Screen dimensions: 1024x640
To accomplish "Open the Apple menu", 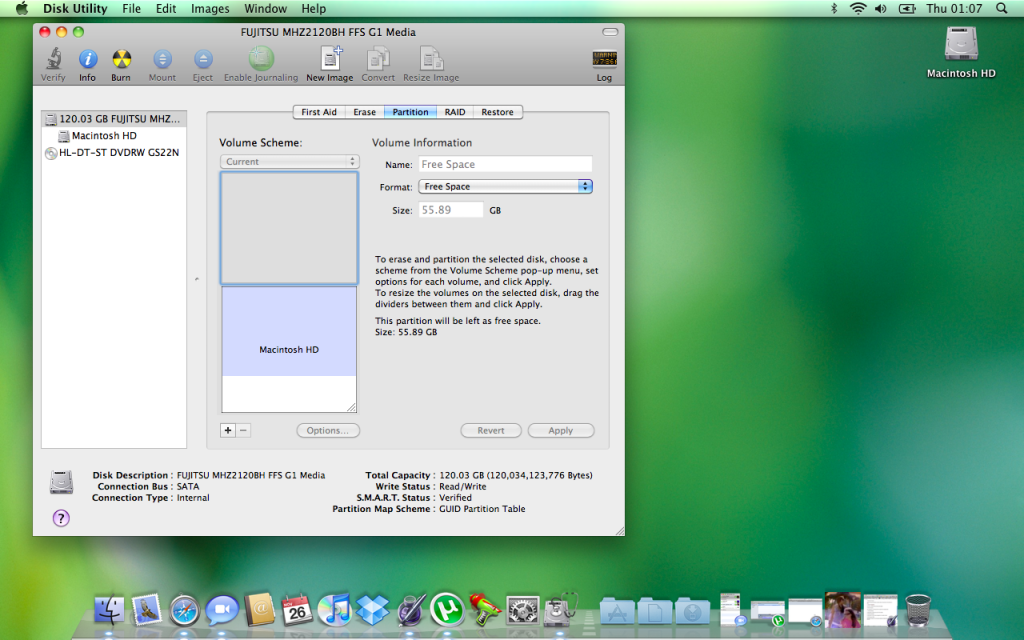I will [x=22, y=8].
